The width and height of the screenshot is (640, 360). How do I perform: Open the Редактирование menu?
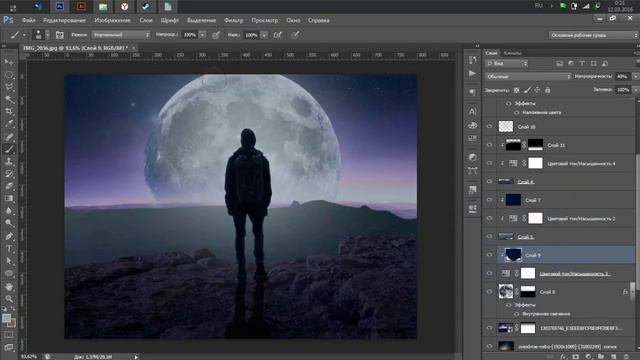pos(64,20)
